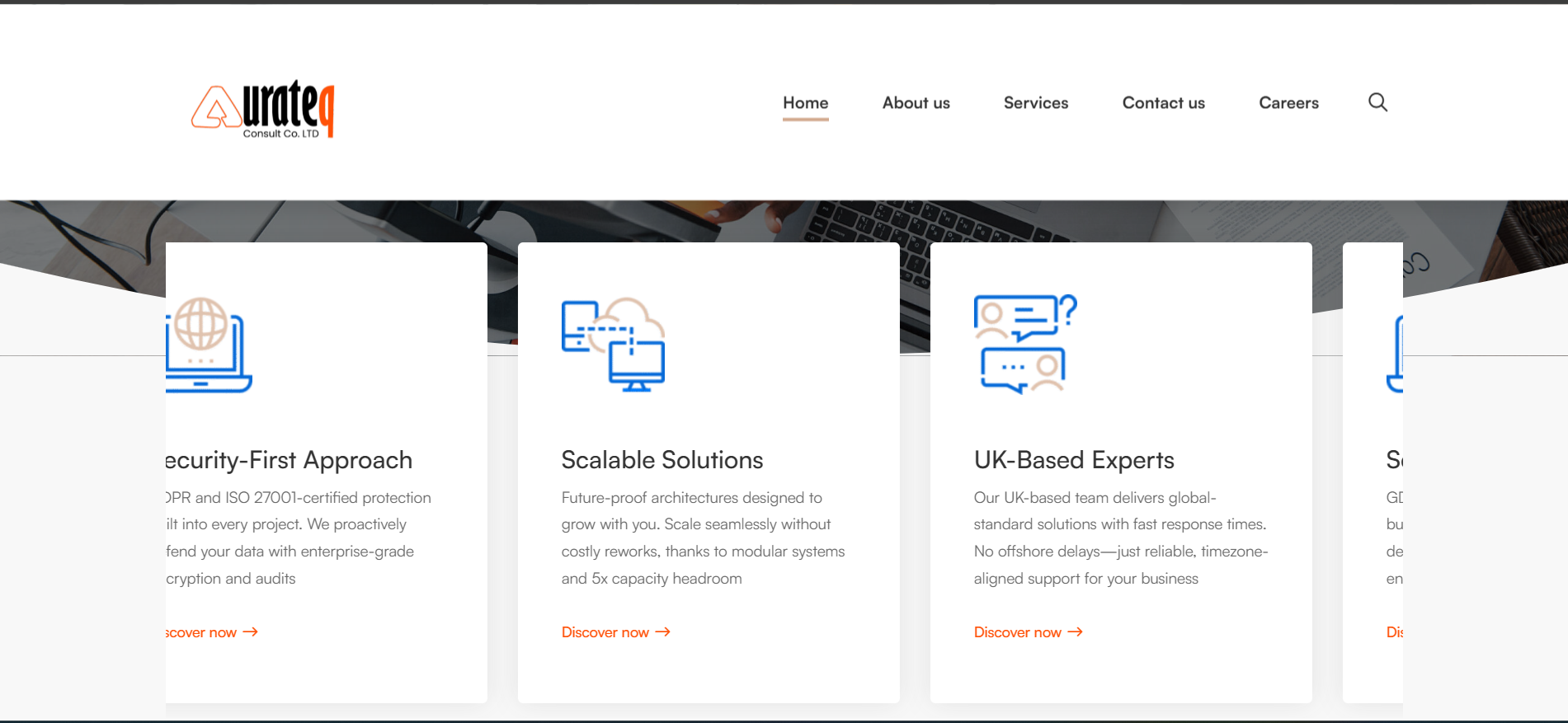
Task: Navigate to Contact us
Action: 1163,103
